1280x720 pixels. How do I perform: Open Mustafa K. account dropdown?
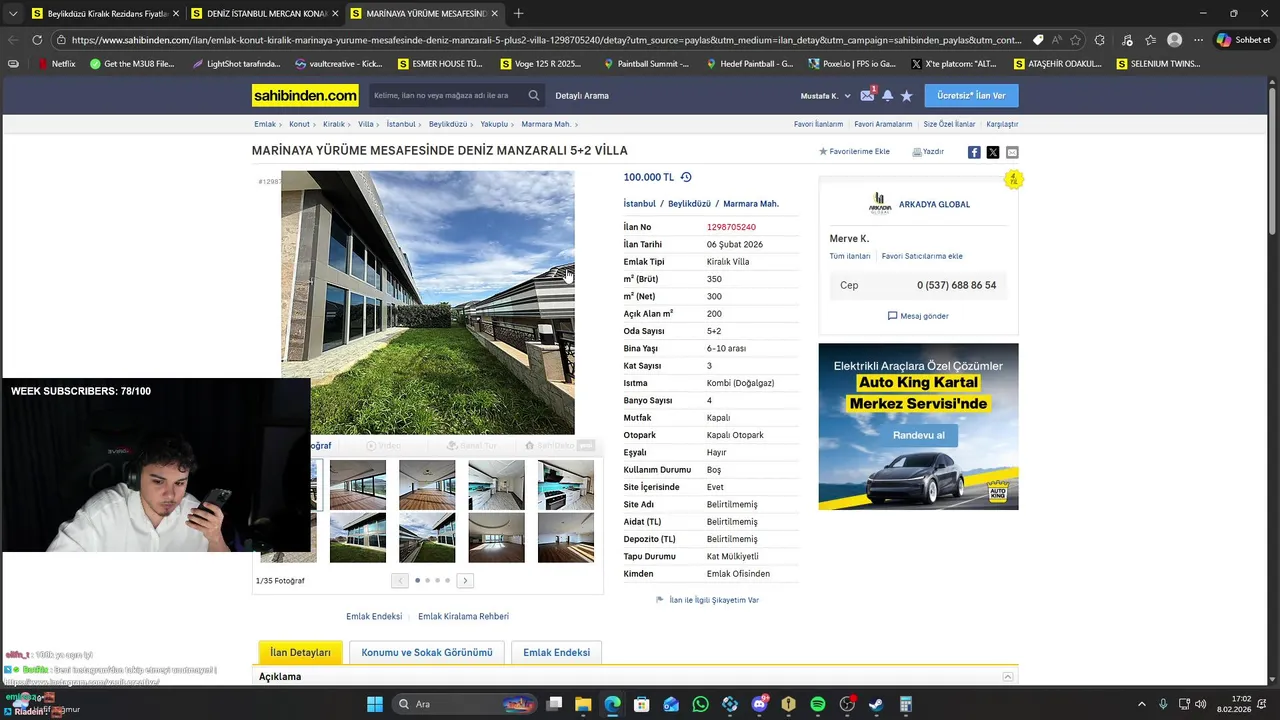click(825, 96)
